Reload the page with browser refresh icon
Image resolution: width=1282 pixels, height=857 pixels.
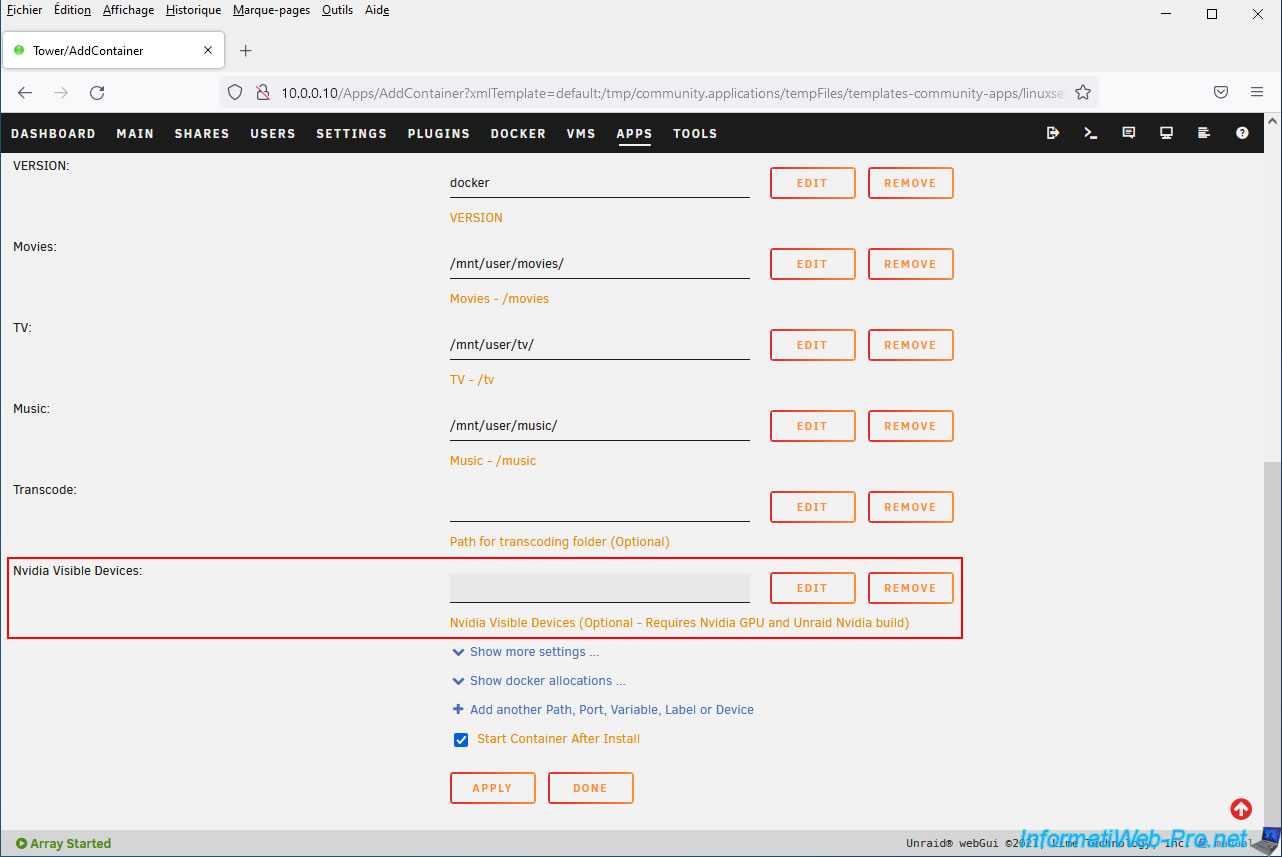(97, 92)
